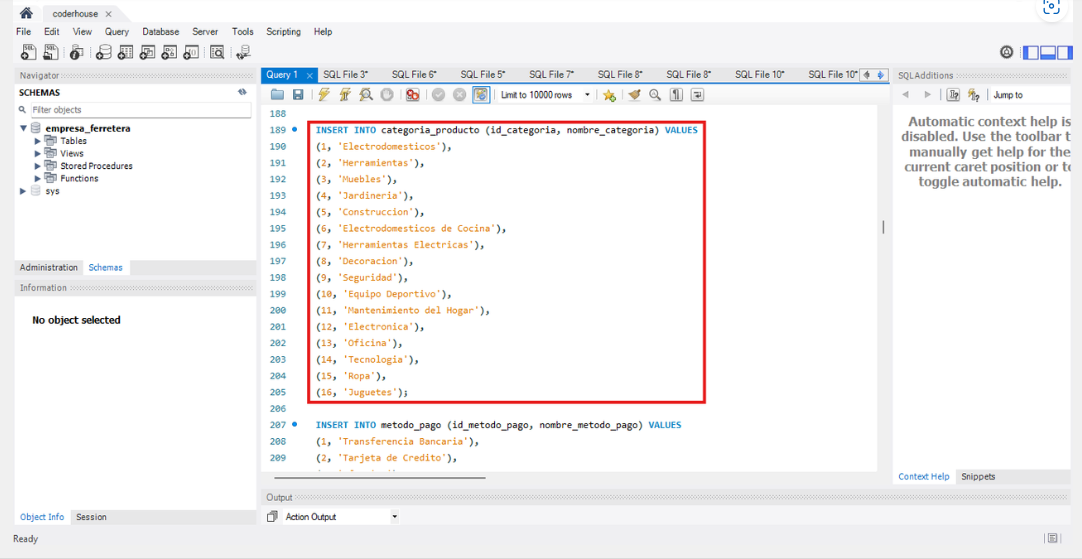Create a new view icon
Screen dimensions: 1082x559
(148, 52)
